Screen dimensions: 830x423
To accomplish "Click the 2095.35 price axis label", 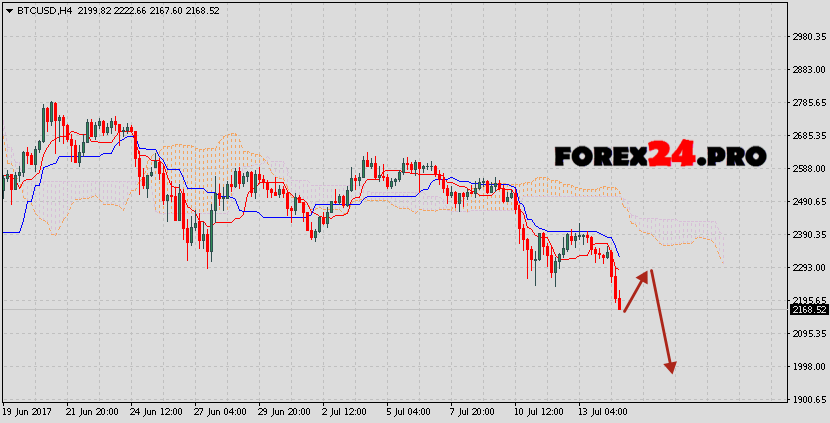I will coord(808,334).
